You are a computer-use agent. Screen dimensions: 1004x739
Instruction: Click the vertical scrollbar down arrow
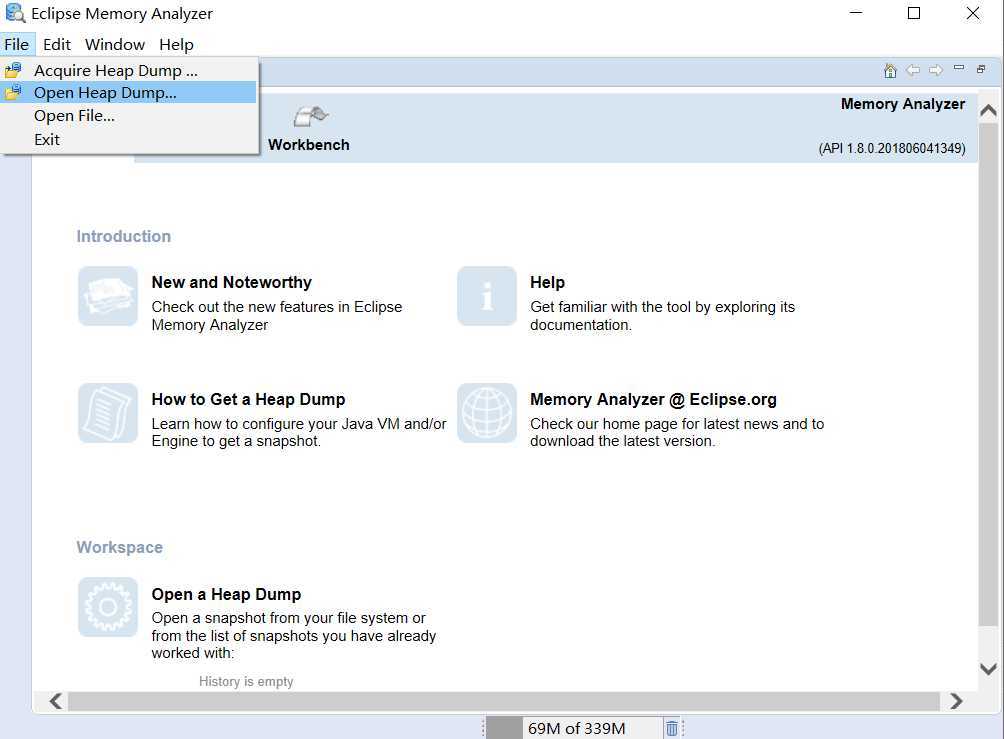point(989,669)
